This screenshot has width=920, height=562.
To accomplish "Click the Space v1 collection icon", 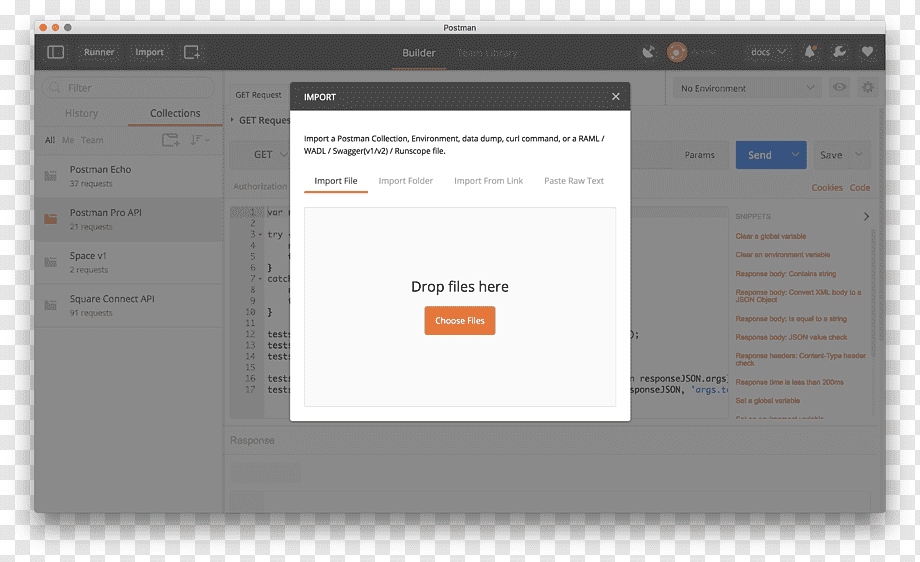I will click(51, 262).
